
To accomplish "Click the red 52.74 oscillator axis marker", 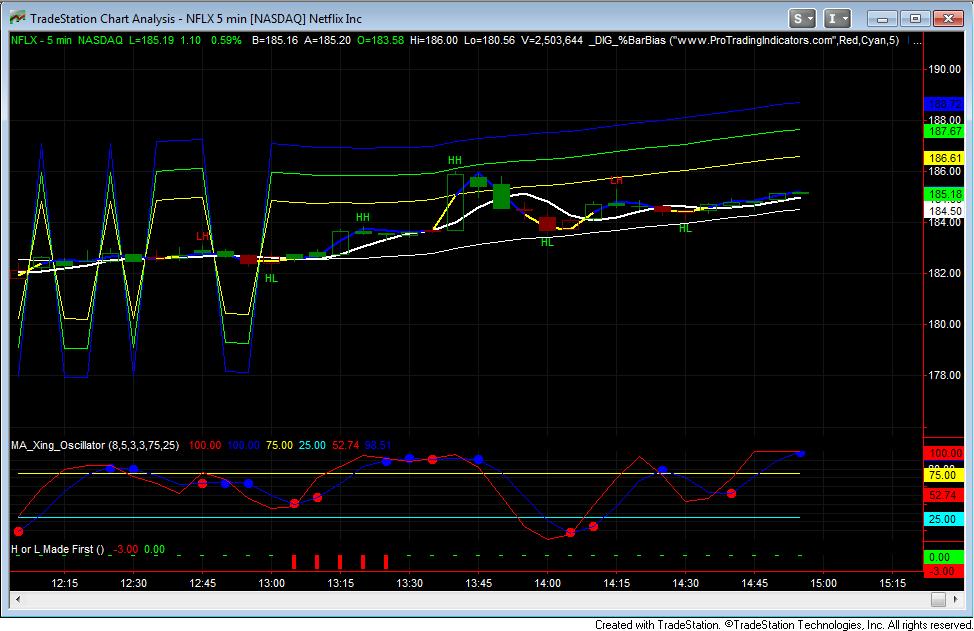I will [x=944, y=495].
